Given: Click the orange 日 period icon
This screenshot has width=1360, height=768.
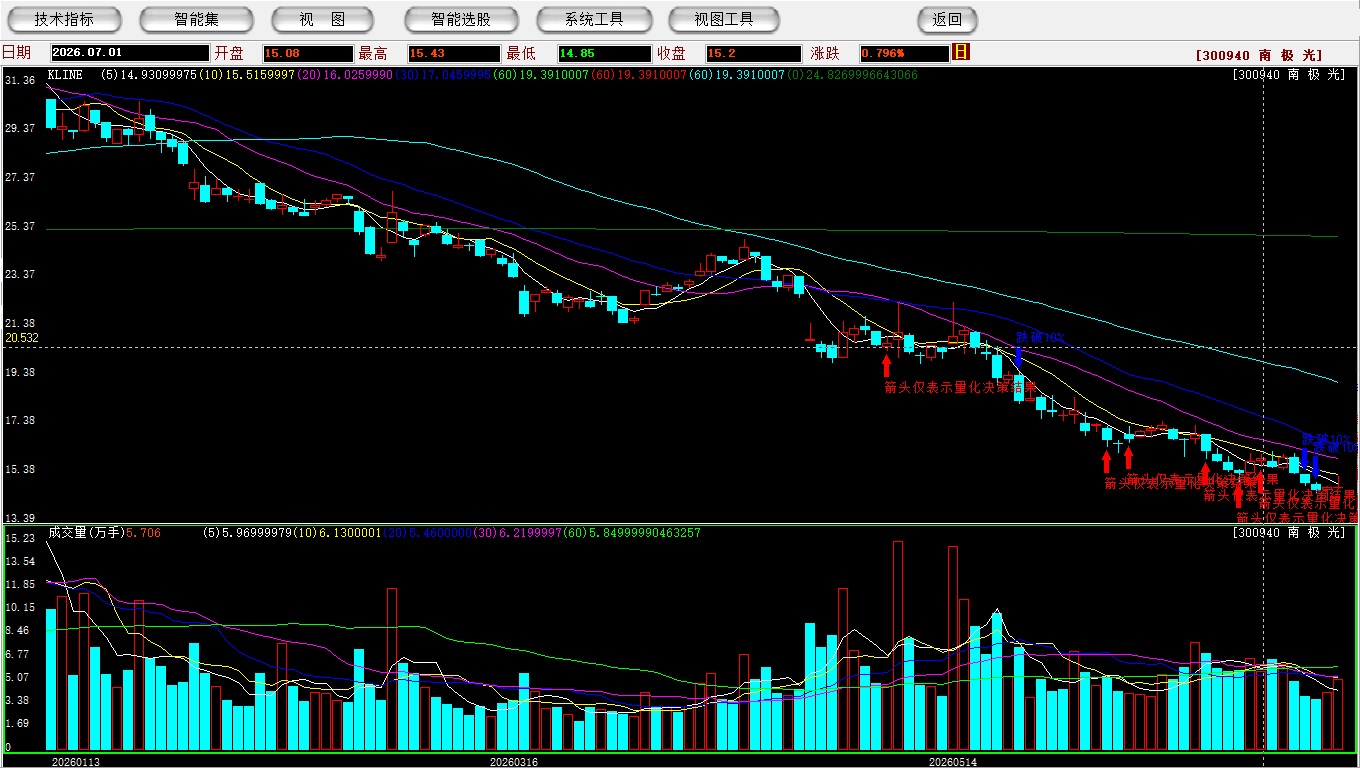Looking at the screenshot, I should click(x=961, y=52).
